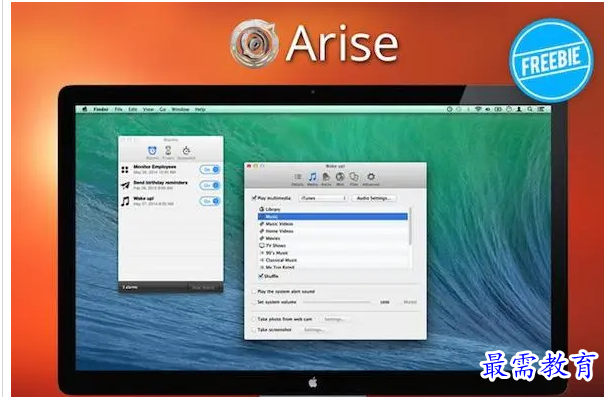Image resolution: width=604 pixels, height=397 pixels.
Task: Select the TV Shows playlist
Action: (333, 245)
